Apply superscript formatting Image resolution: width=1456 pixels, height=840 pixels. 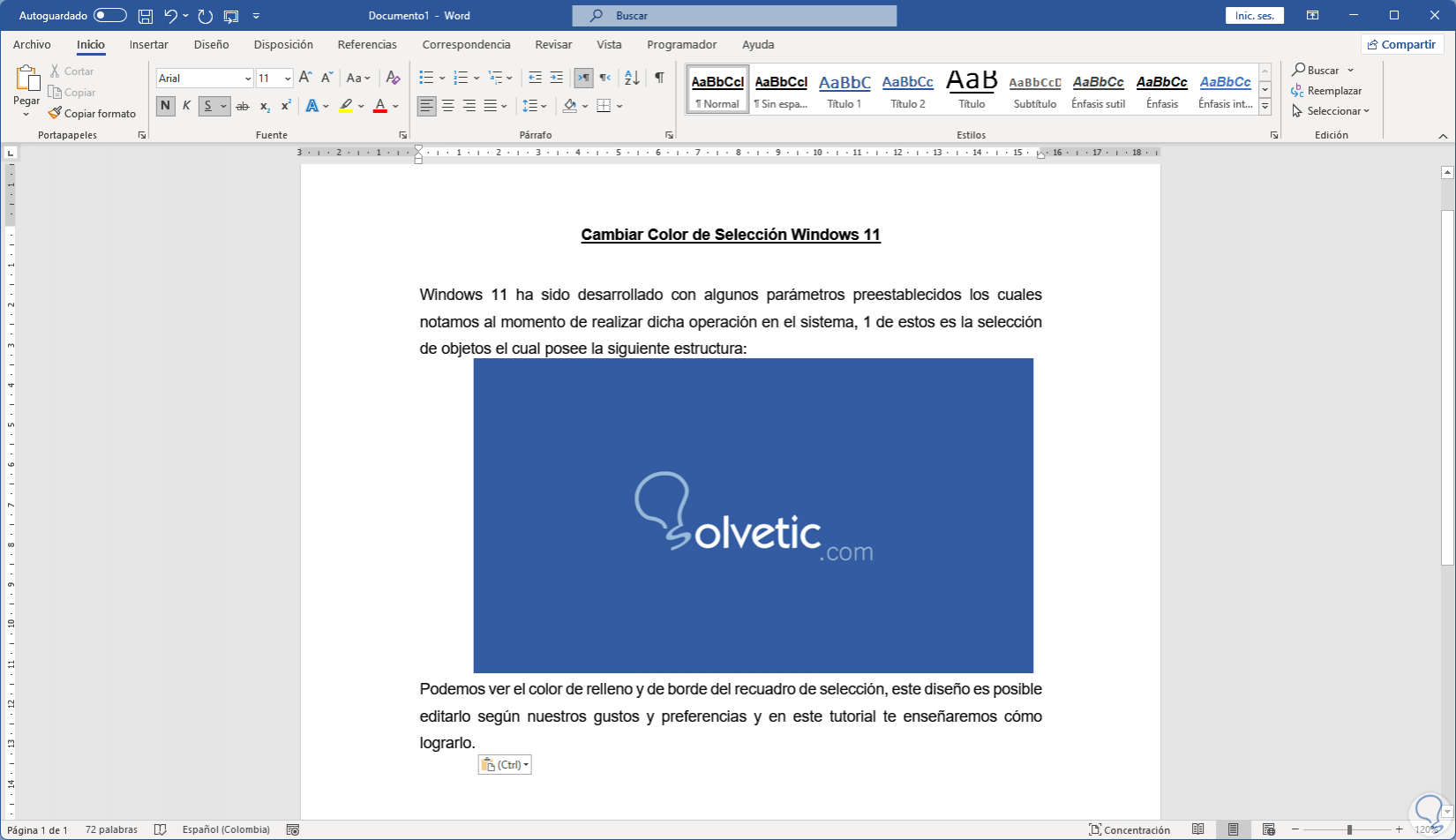coord(286,106)
